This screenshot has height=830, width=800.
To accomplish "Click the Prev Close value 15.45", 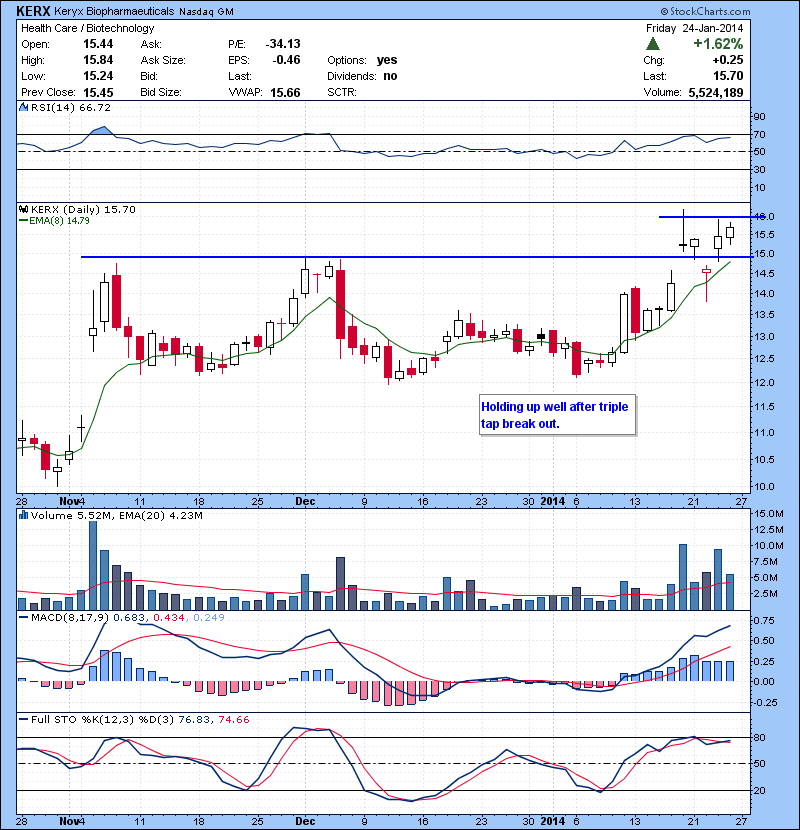I will coord(98,93).
